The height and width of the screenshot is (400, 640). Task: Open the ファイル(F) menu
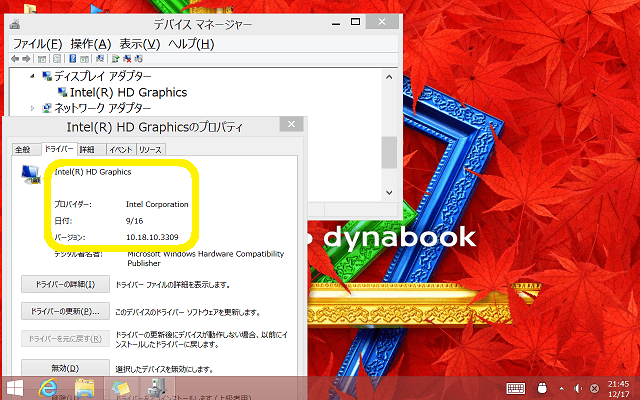(38, 44)
